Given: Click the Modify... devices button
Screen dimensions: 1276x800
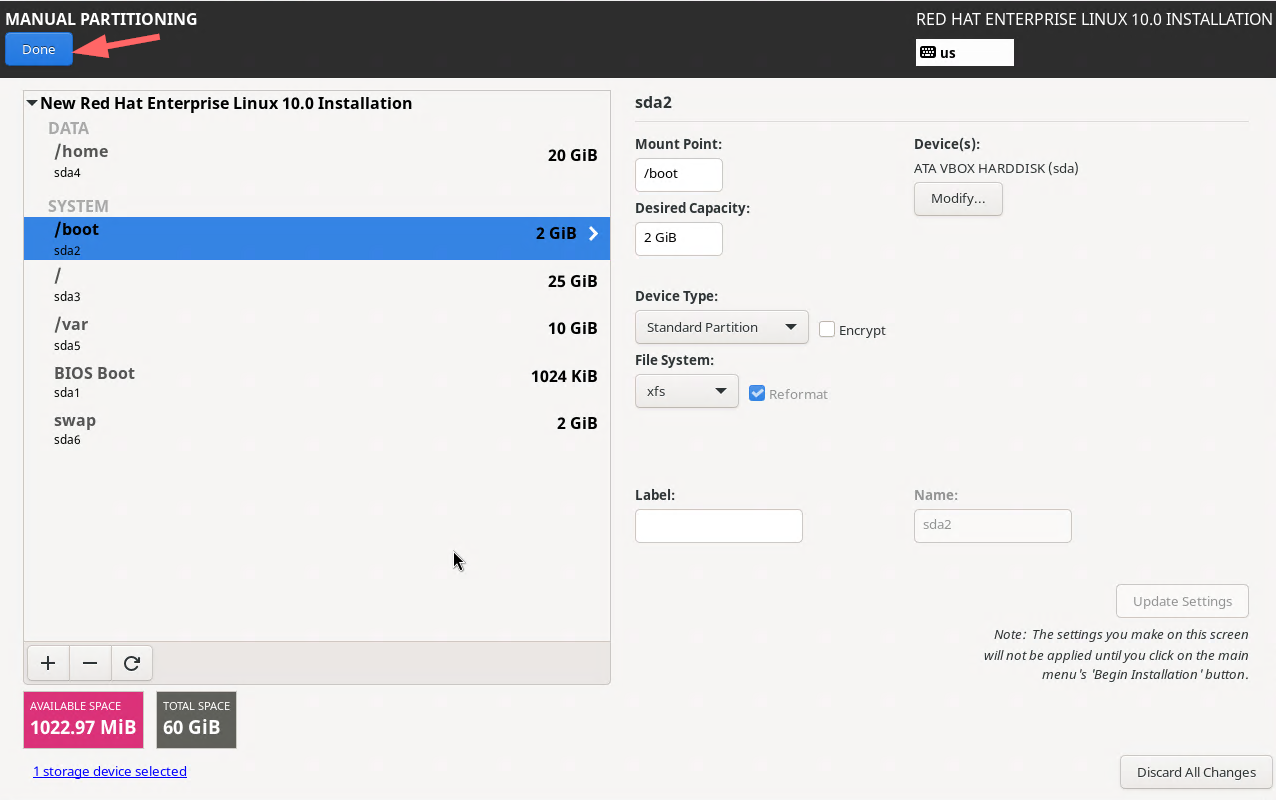Looking at the screenshot, I should (x=958, y=198).
